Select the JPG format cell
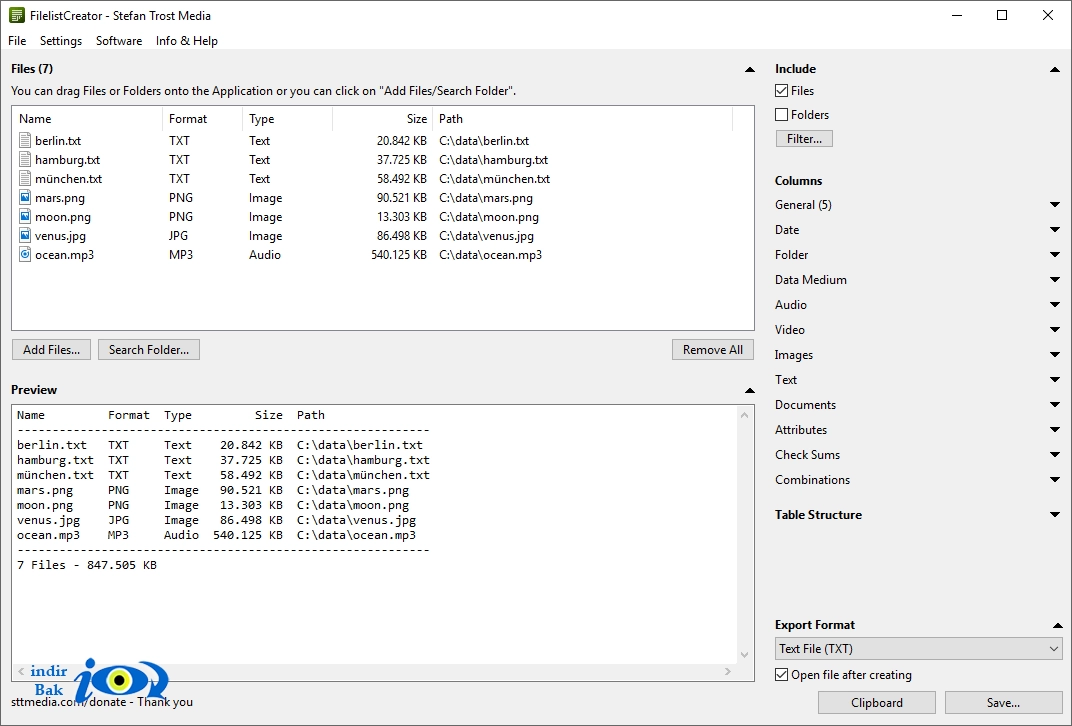Viewport: 1072px width, 726px height. point(178,236)
